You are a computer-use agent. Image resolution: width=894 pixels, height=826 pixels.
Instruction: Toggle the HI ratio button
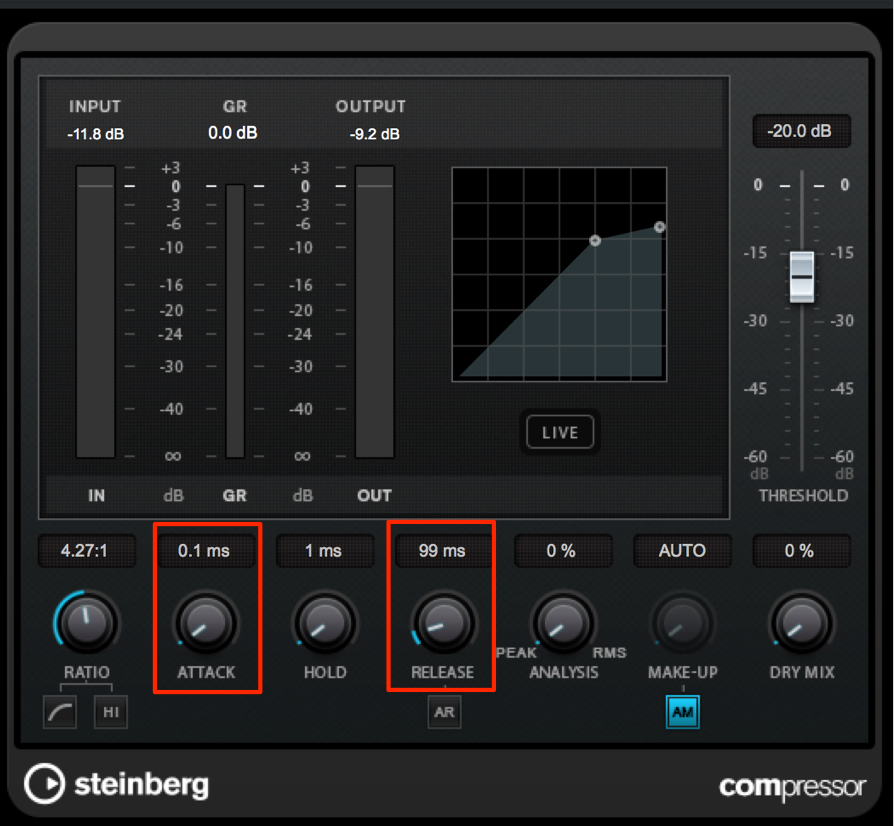click(x=111, y=712)
